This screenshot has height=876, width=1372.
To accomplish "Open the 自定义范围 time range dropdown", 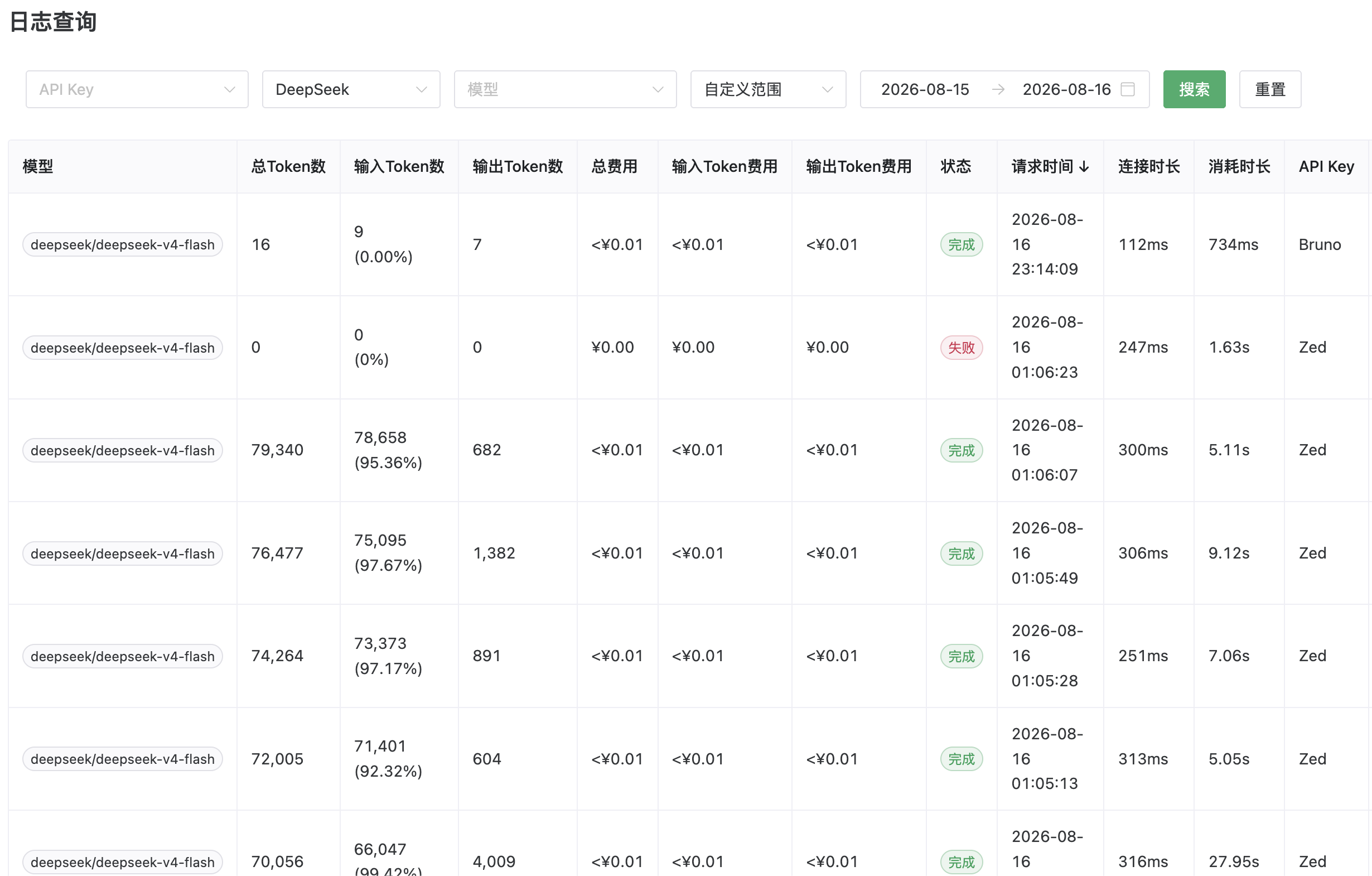I will pos(768,89).
